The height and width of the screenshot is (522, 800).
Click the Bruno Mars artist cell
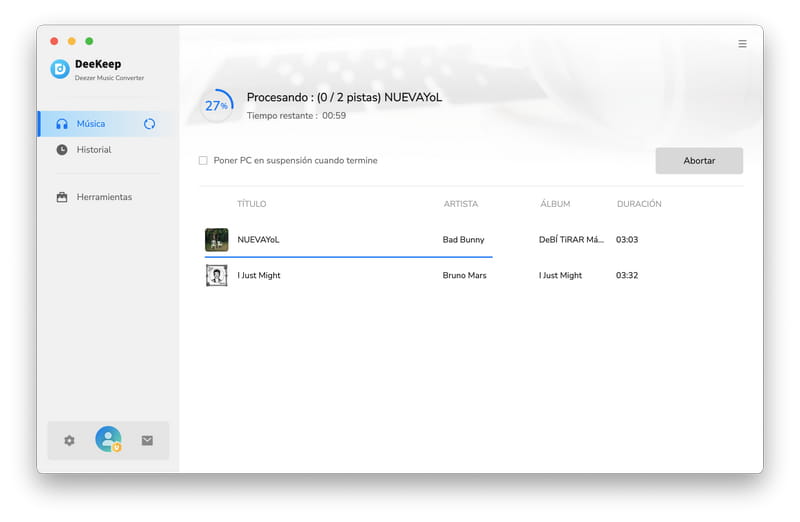coord(464,276)
